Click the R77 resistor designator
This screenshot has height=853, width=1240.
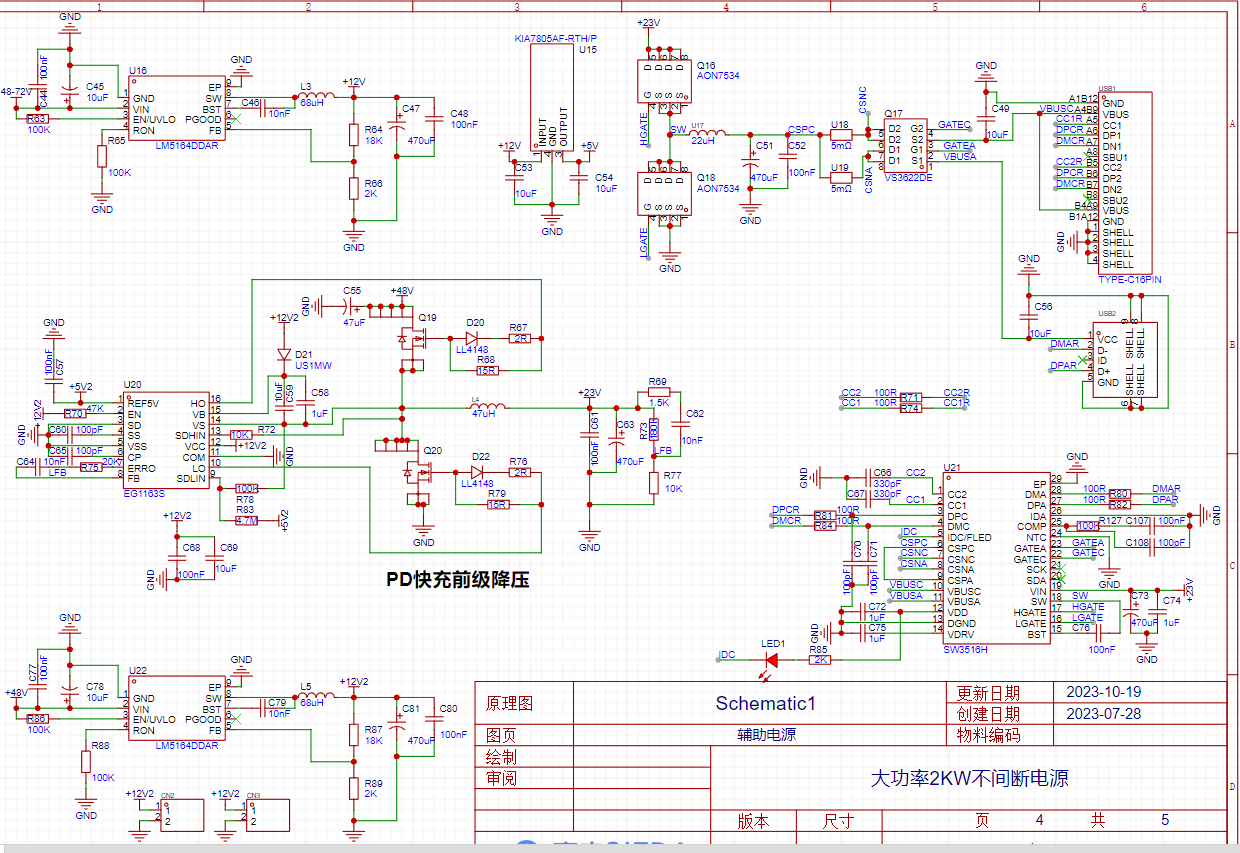pyautogui.click(x=672, y=476)
